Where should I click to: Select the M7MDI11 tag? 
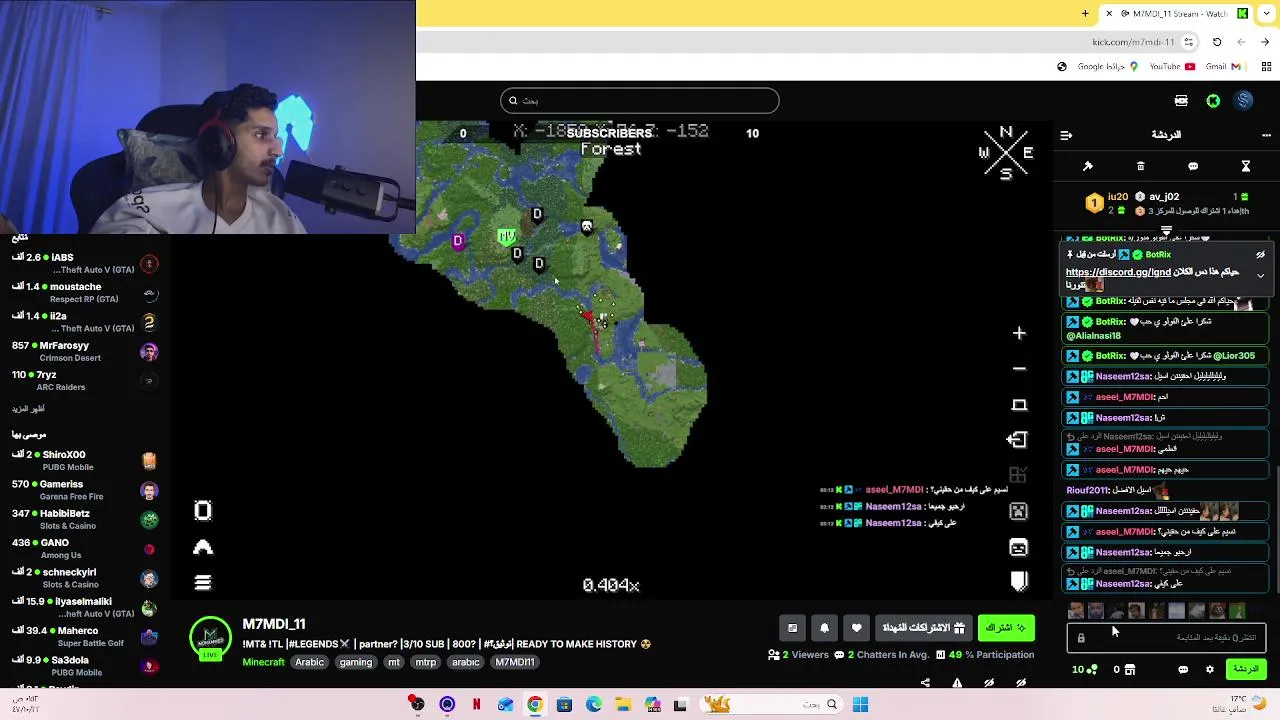click(515, 662)
